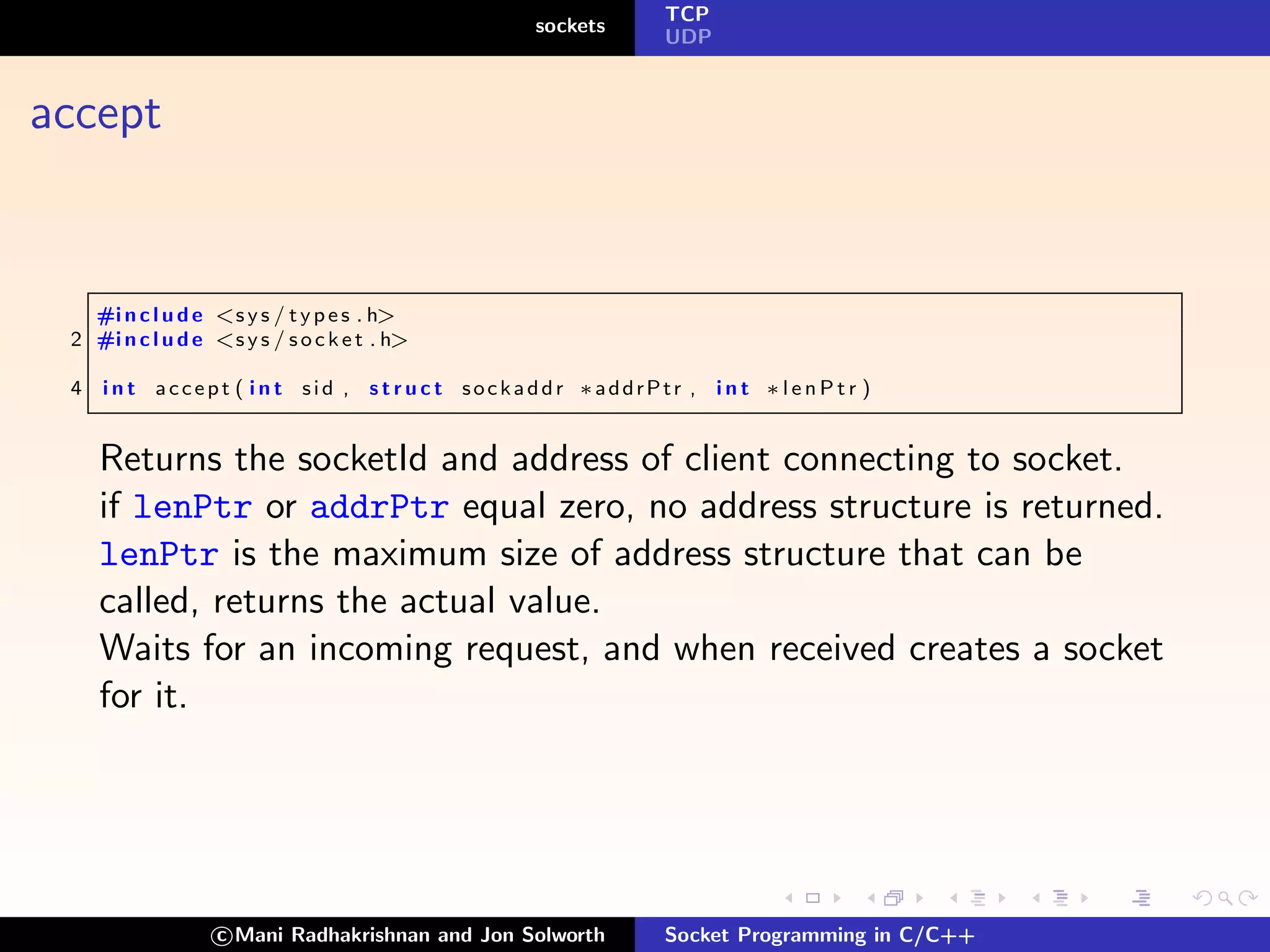This screenshot has height=952, width=1270.
Task: Click the next slide arrow after the rectangle icon
Action: click(837, 898)
